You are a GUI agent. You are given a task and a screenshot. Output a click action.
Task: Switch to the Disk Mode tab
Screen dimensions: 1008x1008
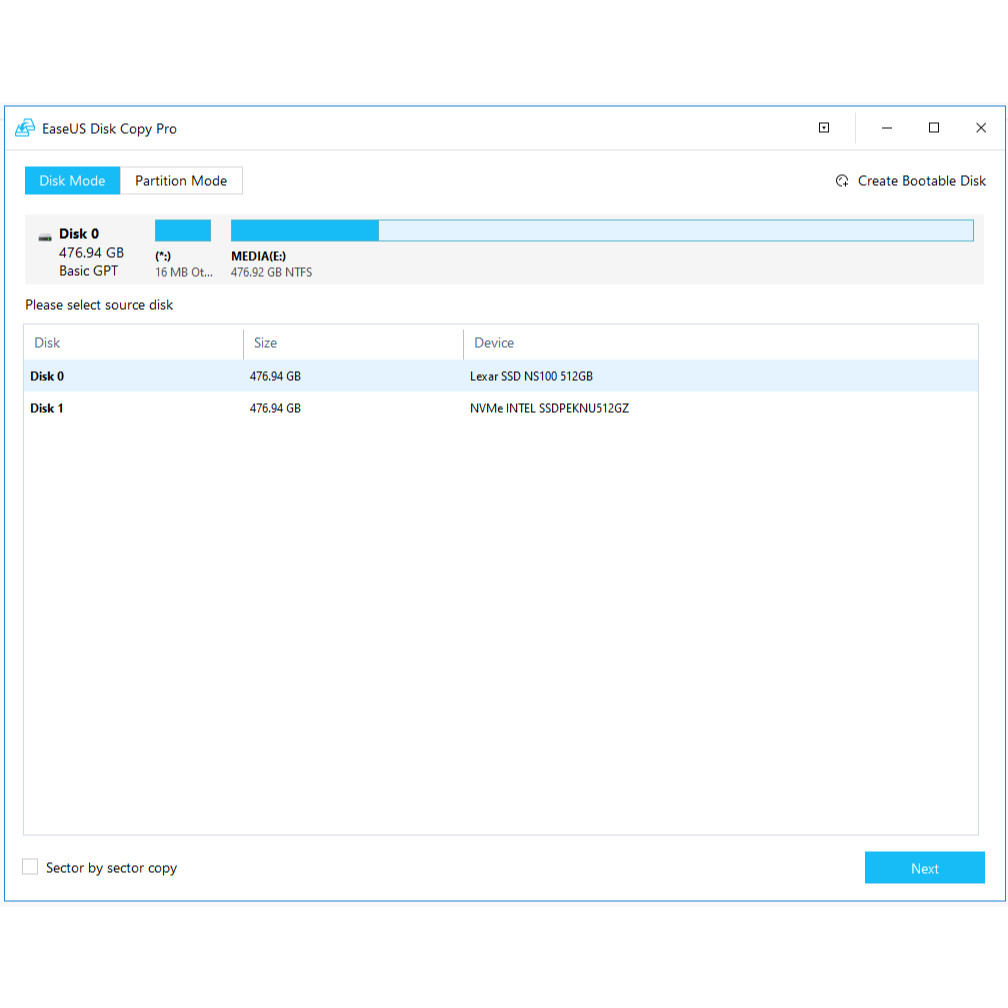point(72,181)
